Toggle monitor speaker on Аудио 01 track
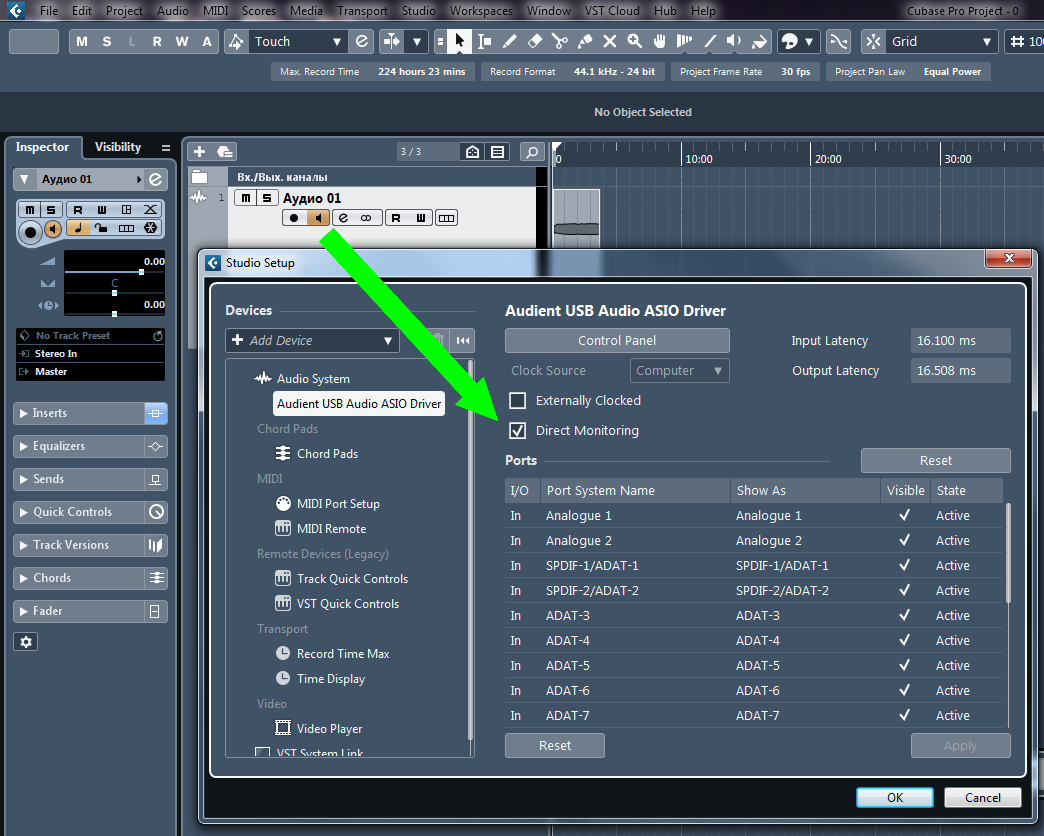The image size is (1044, 836). [318, 218]
